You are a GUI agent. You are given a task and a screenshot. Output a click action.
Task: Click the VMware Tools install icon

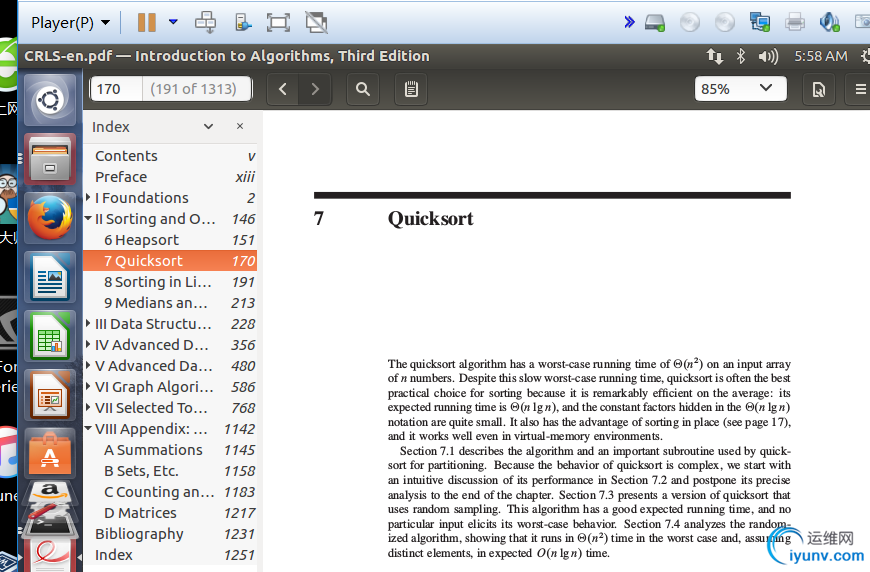click(x=242, y=23)
